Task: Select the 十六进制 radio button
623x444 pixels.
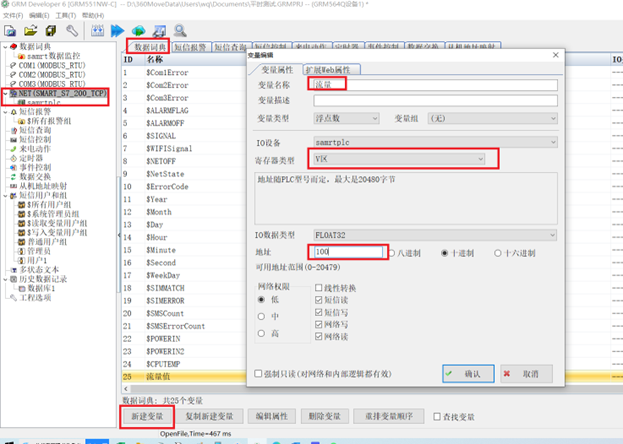Action: [x=497, y=253]
